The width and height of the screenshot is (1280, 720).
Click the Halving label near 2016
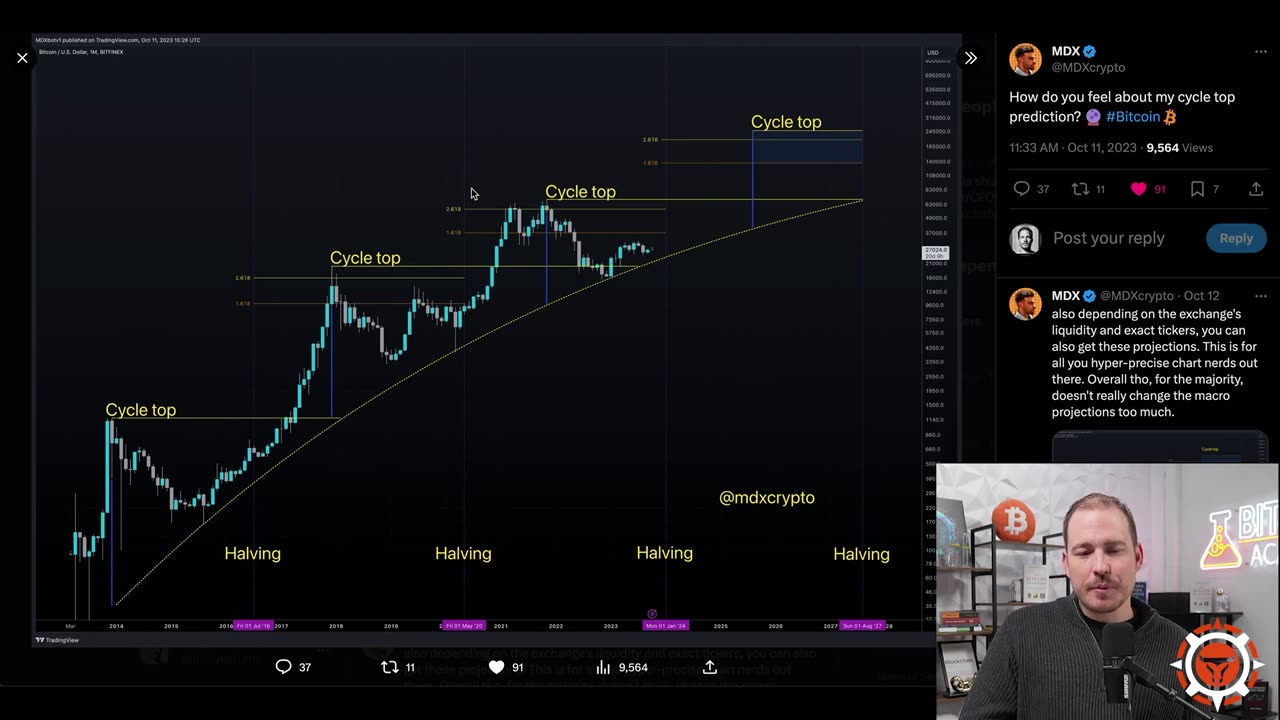[252, 553]
